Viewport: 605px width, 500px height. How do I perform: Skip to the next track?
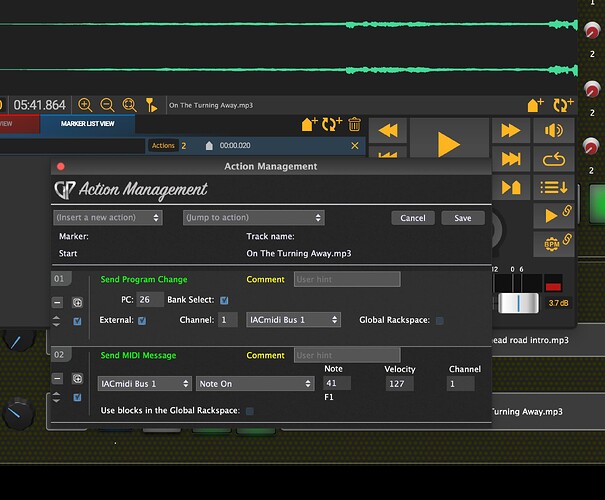(x=510, y=159)
